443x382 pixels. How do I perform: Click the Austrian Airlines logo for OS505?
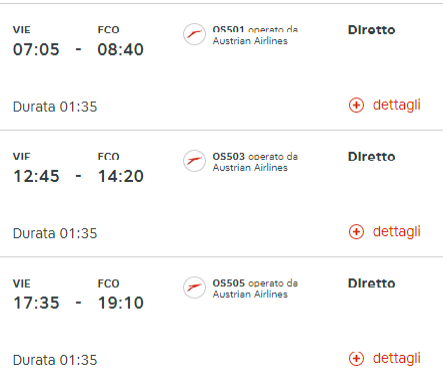coord(194,288)
